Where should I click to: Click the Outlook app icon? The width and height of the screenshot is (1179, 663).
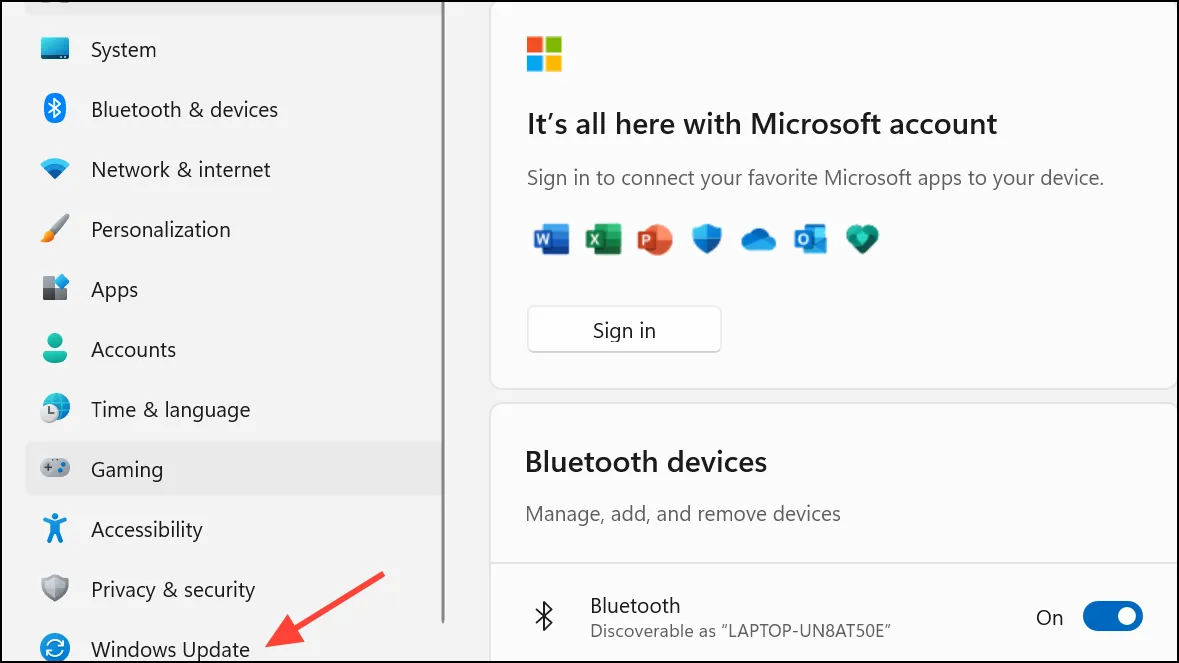pyautogui.click(x=811, y=239)
